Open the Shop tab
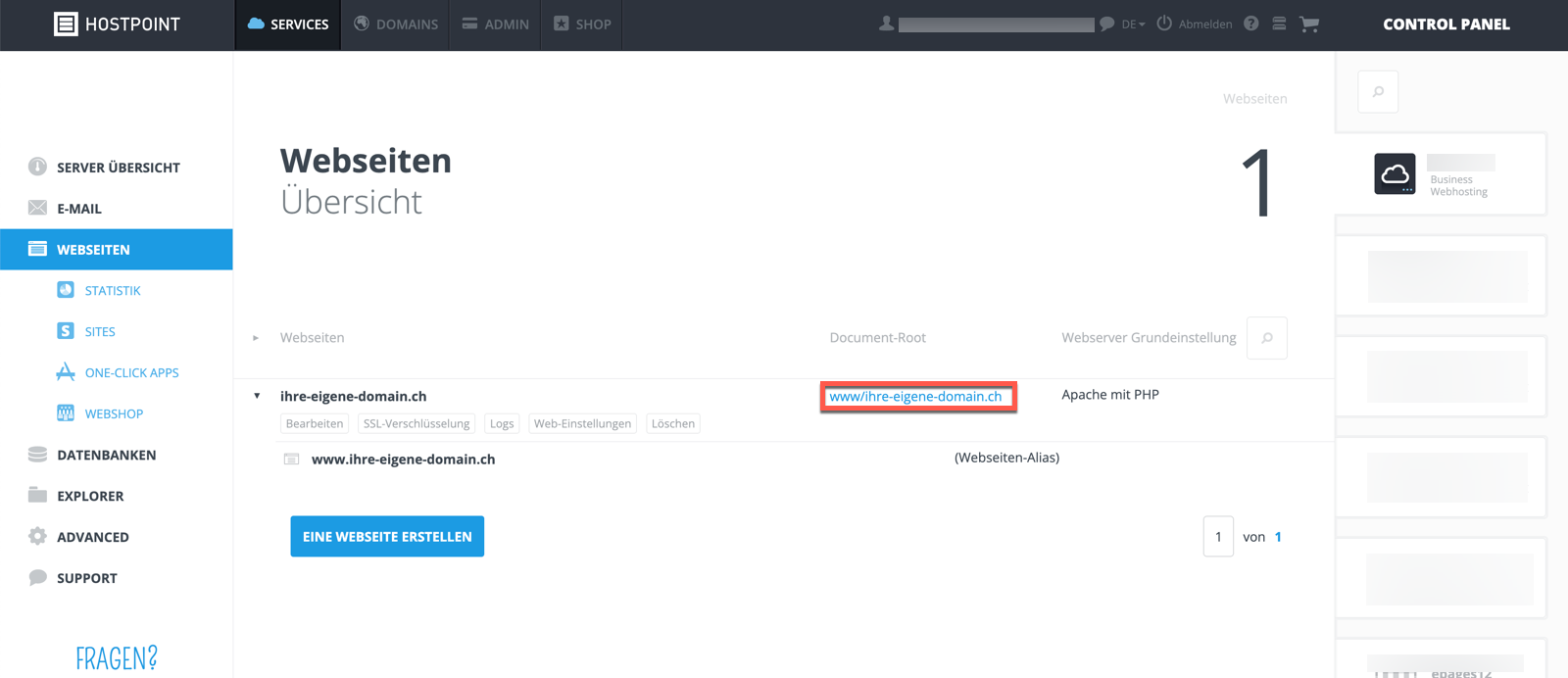This screenshot has height=678, width=1568. click(582, 24)
